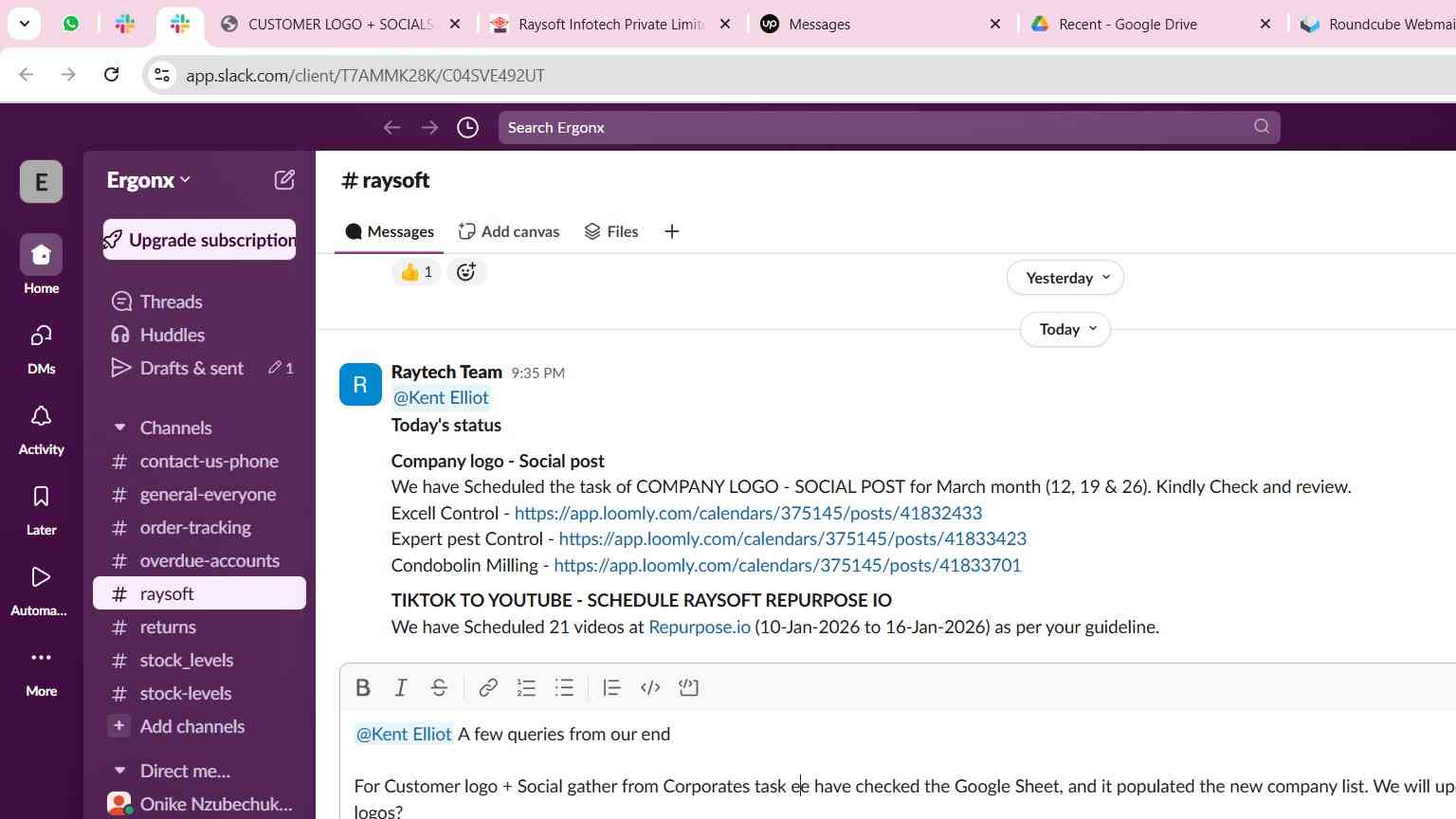Image resolution: width=1456 pixels, height=819 pixels.
Task: Open Automations in the sidebar rail
Action: 41,589
